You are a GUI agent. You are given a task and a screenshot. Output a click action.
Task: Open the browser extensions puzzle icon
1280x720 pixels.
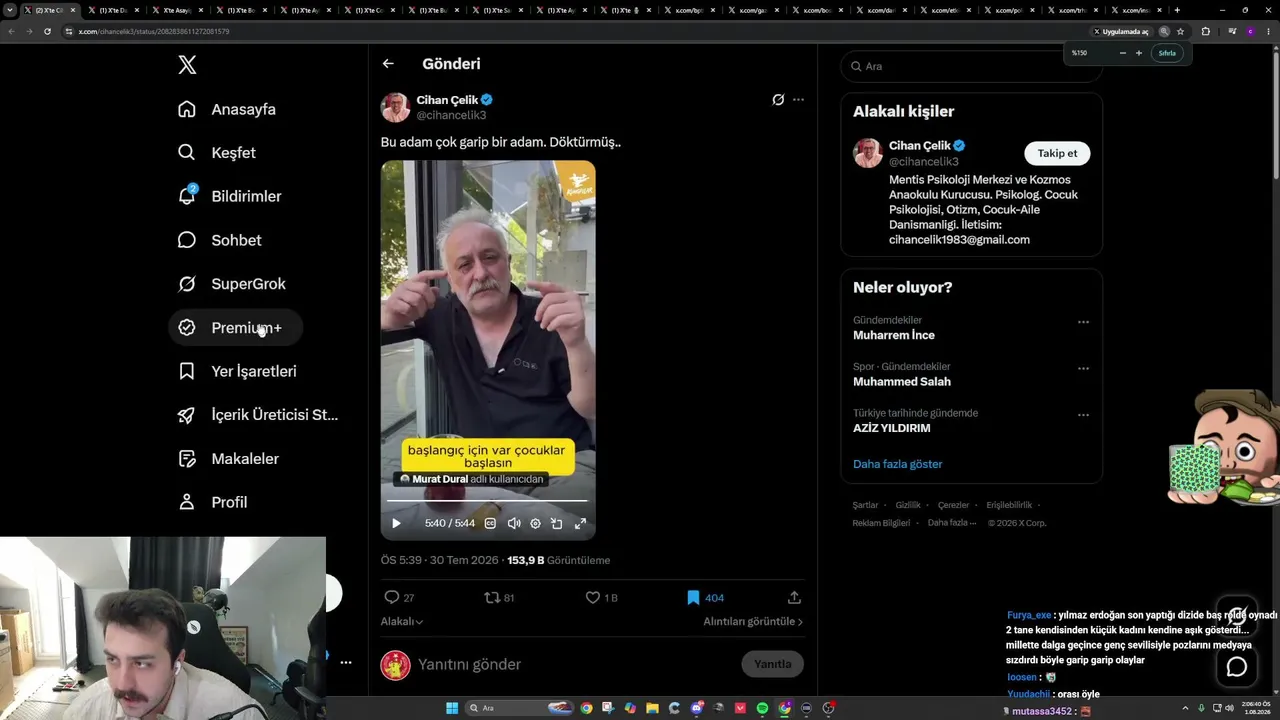(x=1205, y=31)
